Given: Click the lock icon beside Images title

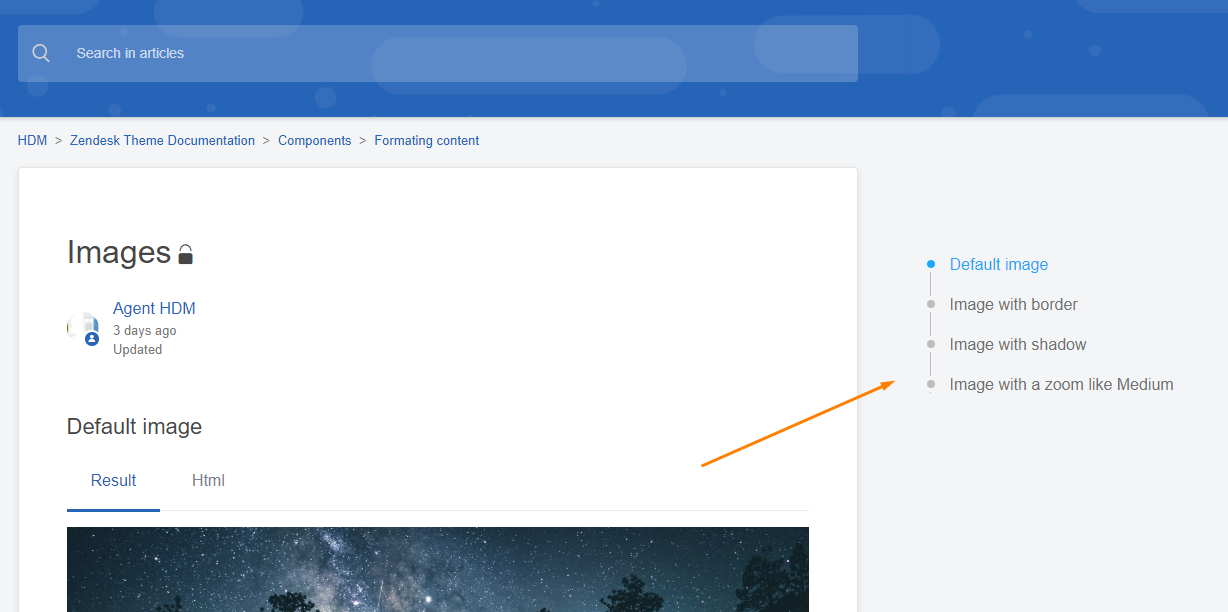Looking at the screenshot, I should click(x=185, y=254).
